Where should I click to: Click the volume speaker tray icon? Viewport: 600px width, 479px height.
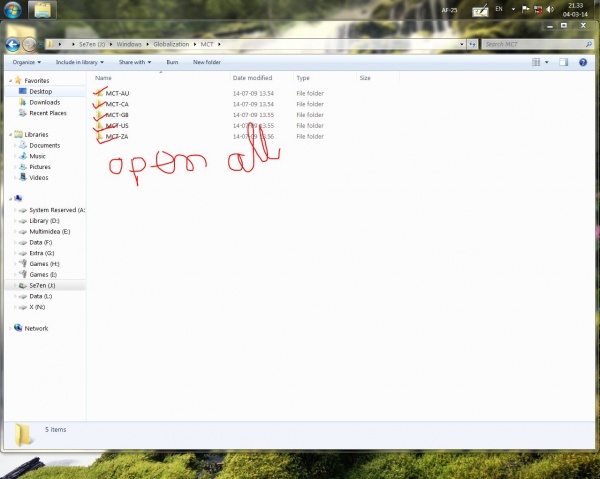[550, 10]
